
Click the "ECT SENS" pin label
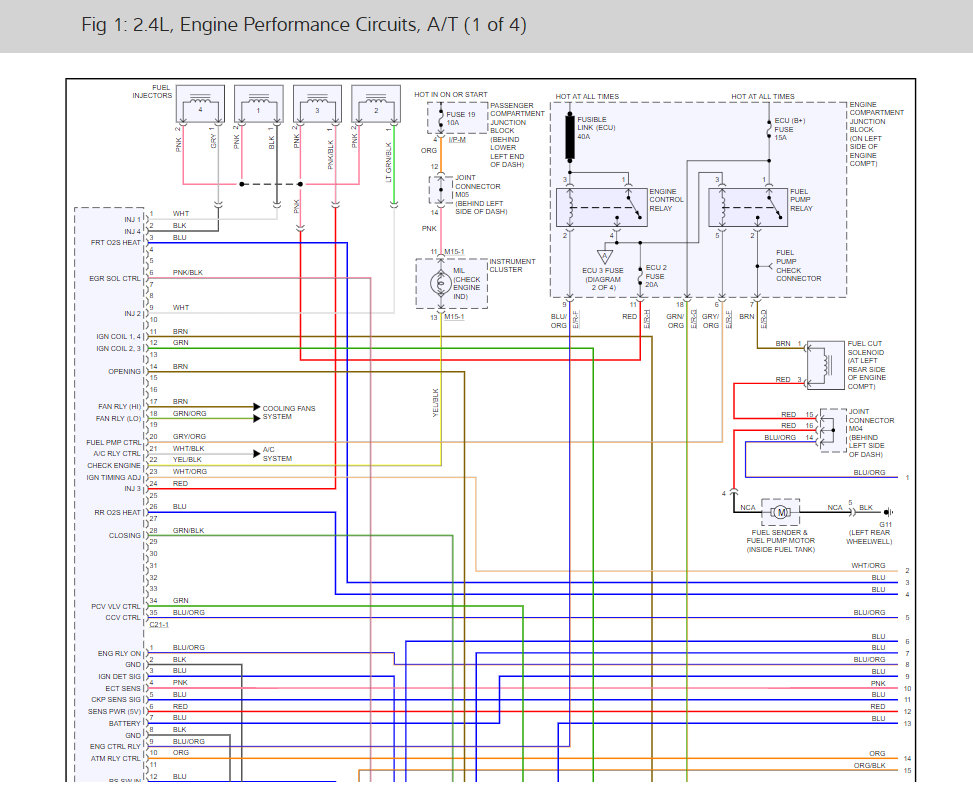click(123, 688)
